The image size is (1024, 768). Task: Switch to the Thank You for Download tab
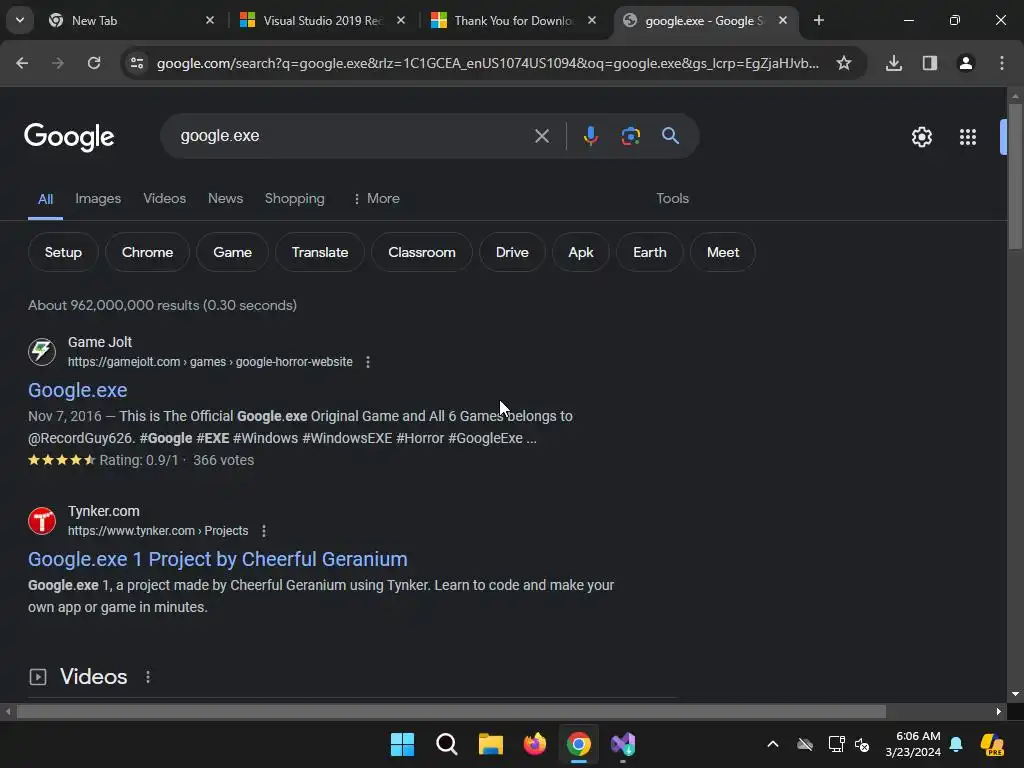pos(514,20)
